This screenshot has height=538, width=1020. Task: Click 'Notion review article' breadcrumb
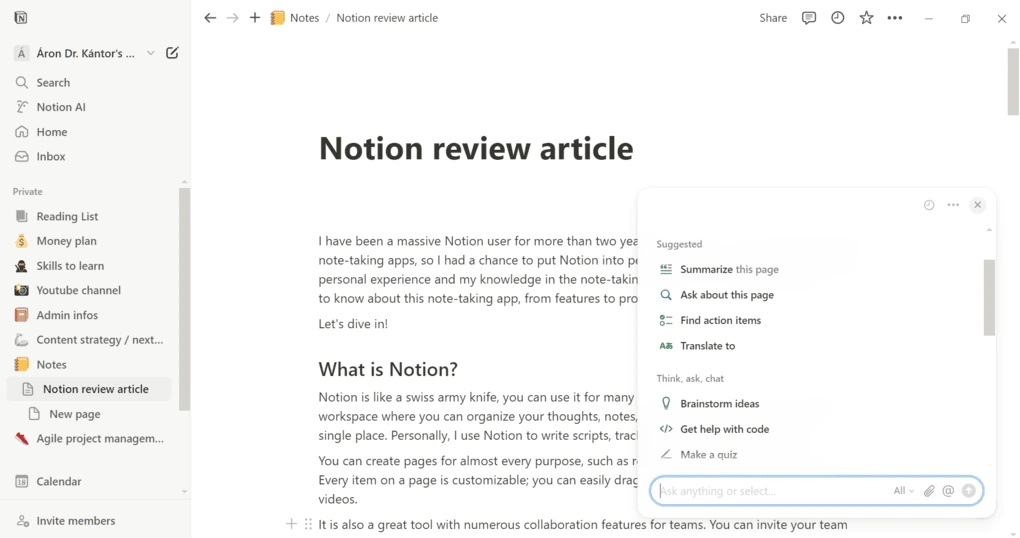[387, 18]
